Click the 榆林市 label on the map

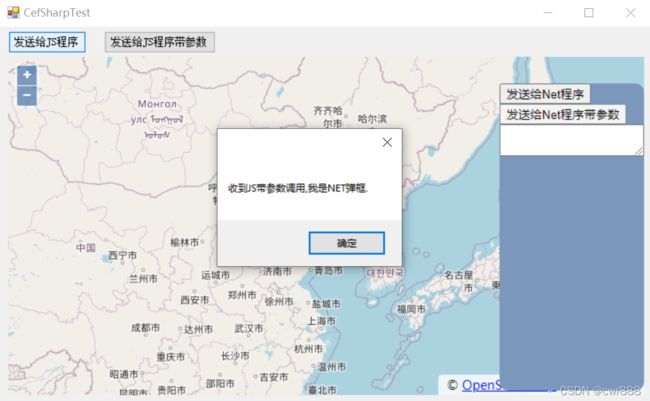point(185,242)
